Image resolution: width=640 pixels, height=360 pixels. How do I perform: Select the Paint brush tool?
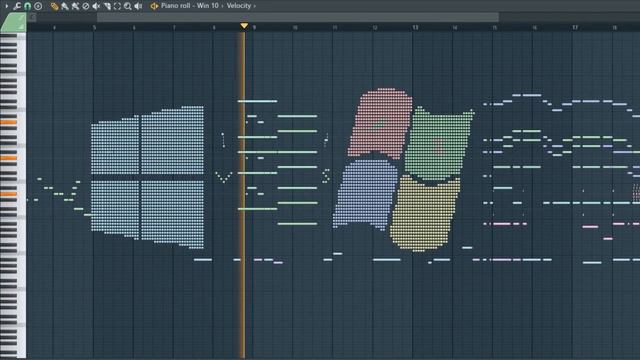point(65,6)
